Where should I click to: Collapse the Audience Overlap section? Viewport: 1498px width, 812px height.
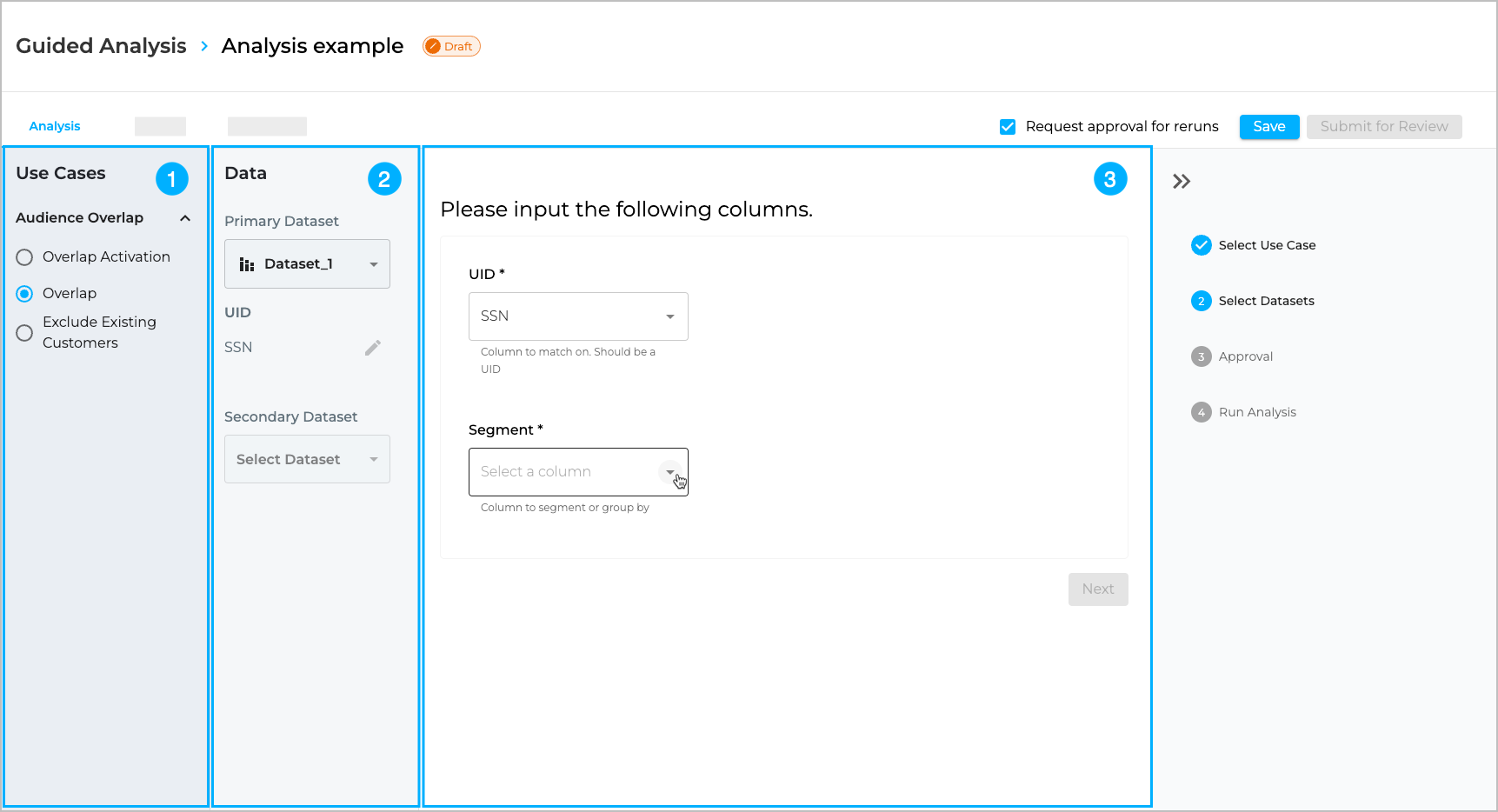tap(185, 218)
